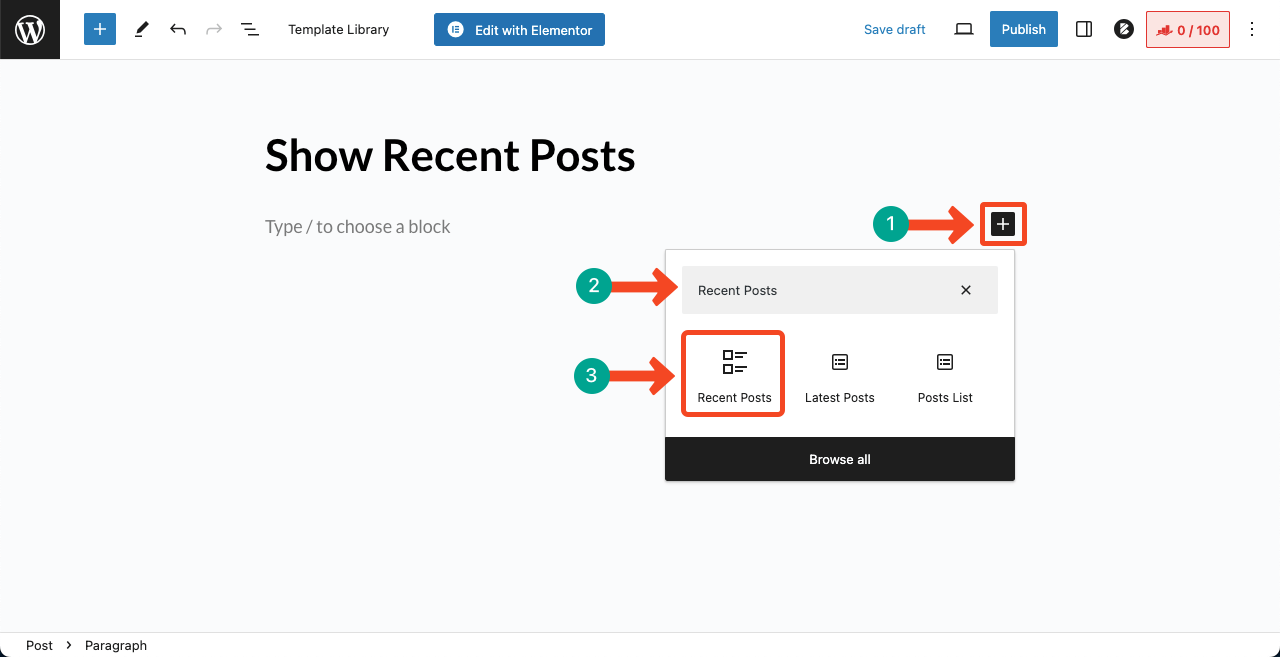Select the pencil Tools icon
The image size is (1280, 657).
[x=141, y=30]
